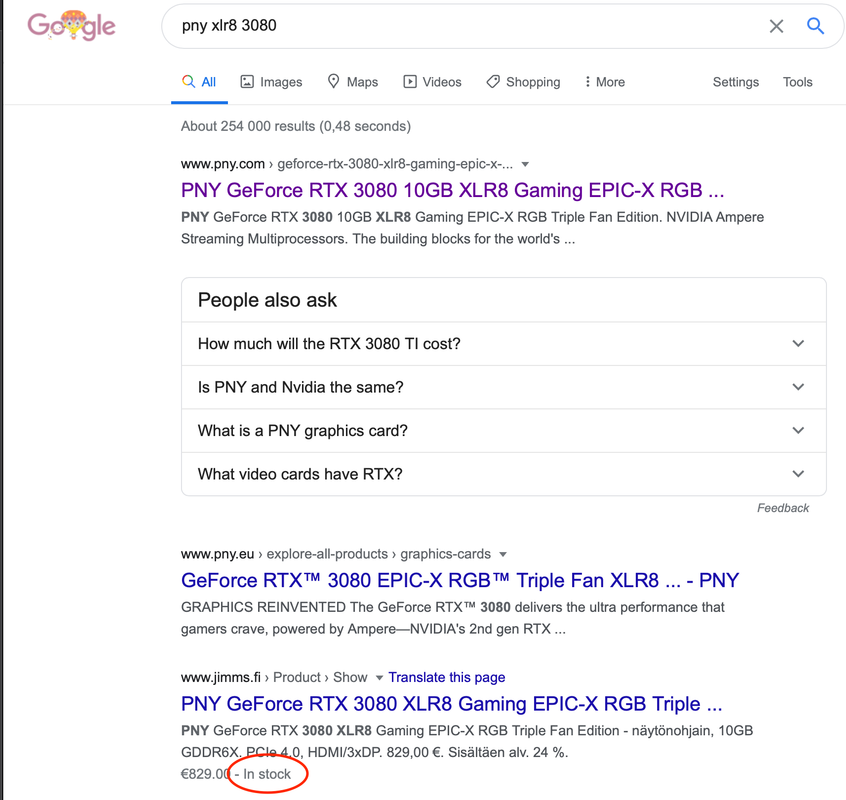The width and height of the screenshot is (846, 800).
Task: Open the pny.com result URL dropdown arrow
Action: click(x=525, y=164)
